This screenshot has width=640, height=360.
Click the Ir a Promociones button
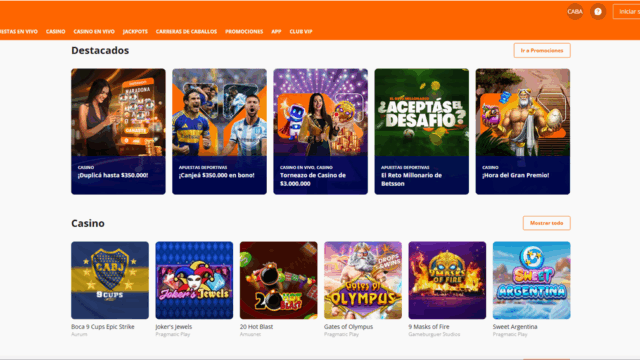[542, 51]
